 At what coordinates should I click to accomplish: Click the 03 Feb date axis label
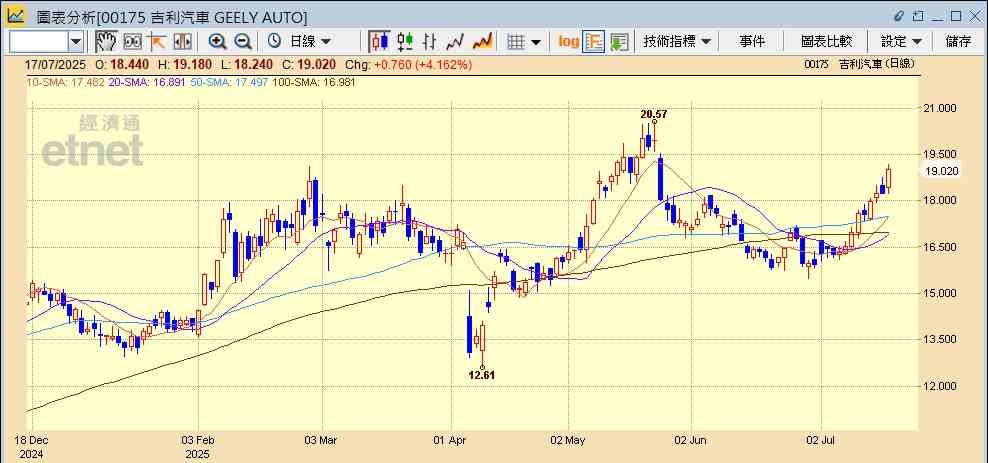tap(198, 440)
